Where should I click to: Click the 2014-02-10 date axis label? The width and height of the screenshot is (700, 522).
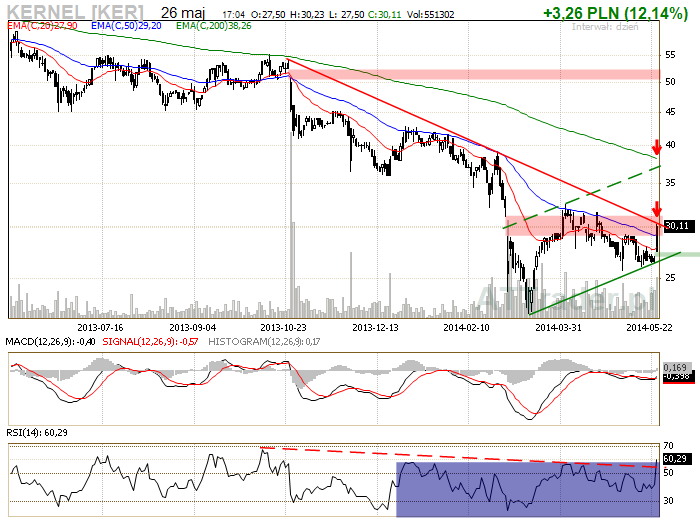(x=467, y=328)
